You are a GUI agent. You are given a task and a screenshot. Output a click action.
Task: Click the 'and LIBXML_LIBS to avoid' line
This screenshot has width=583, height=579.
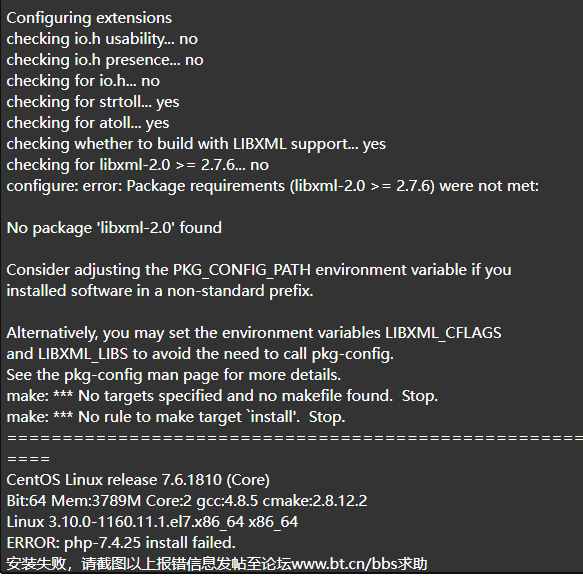point(200,354)
